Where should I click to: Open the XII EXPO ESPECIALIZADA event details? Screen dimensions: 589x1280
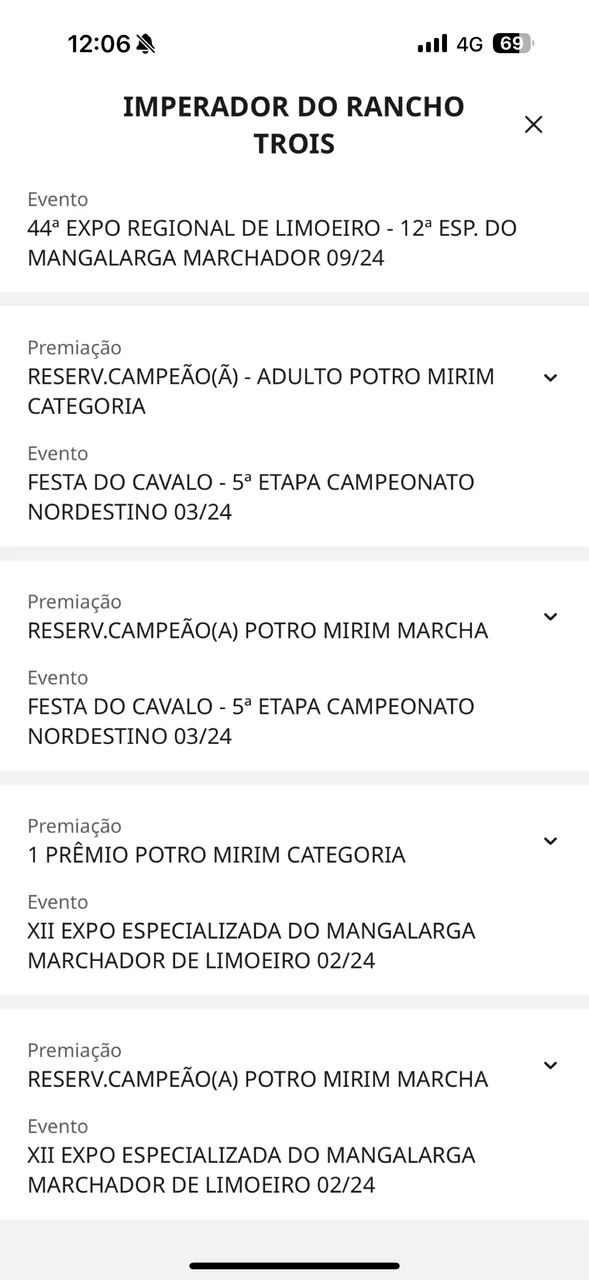tap(252, 945)
